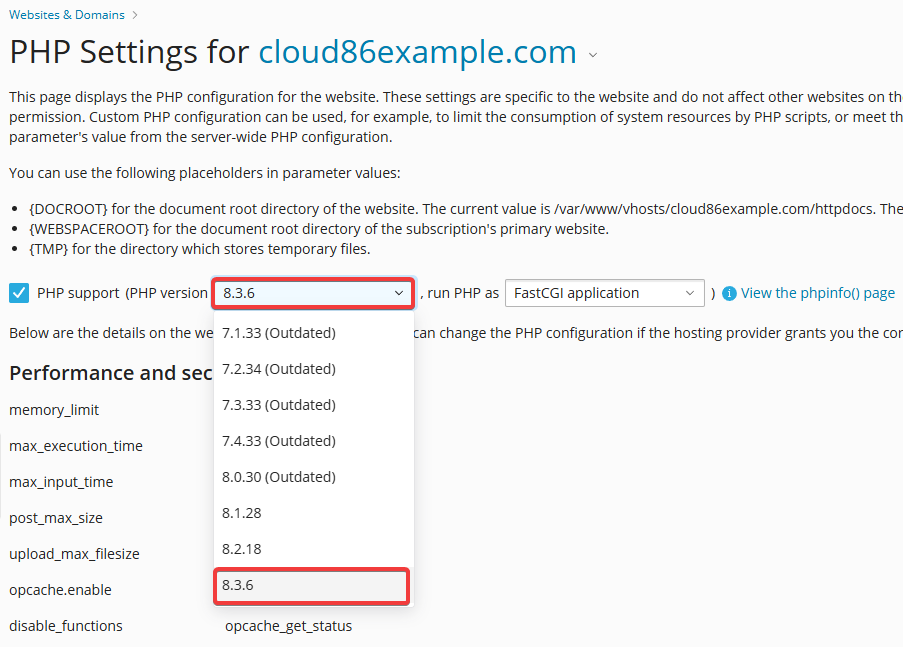Expand the domain switcher chevron beside cloud86example.com
This screenshot has width=903, height=647.
coord(593,55)
